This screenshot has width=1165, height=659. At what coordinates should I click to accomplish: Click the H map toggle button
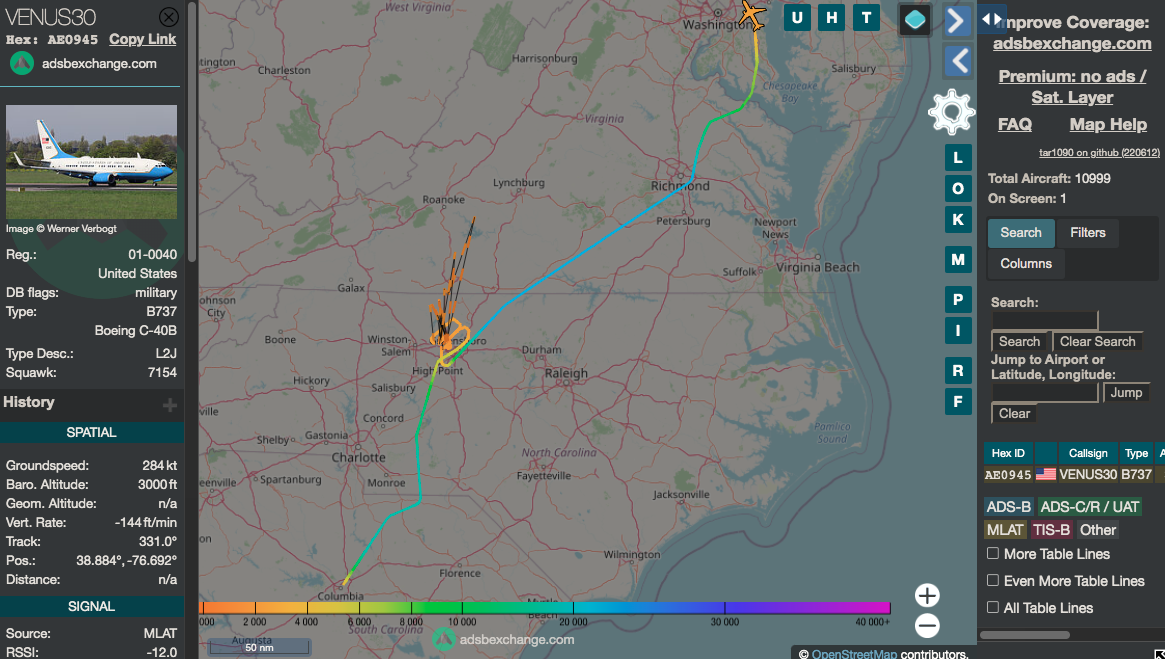(x=831, y=18)
